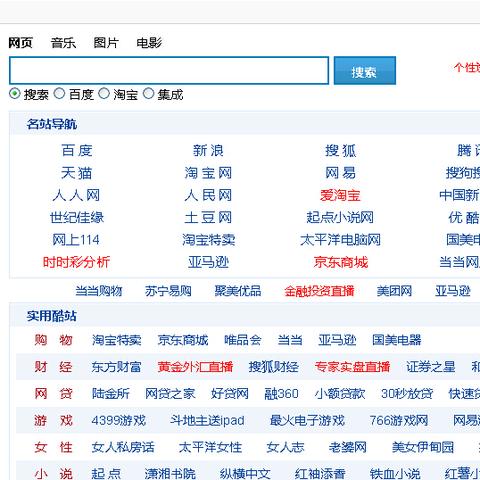Choose the 集成 radio option

point(149,94)
